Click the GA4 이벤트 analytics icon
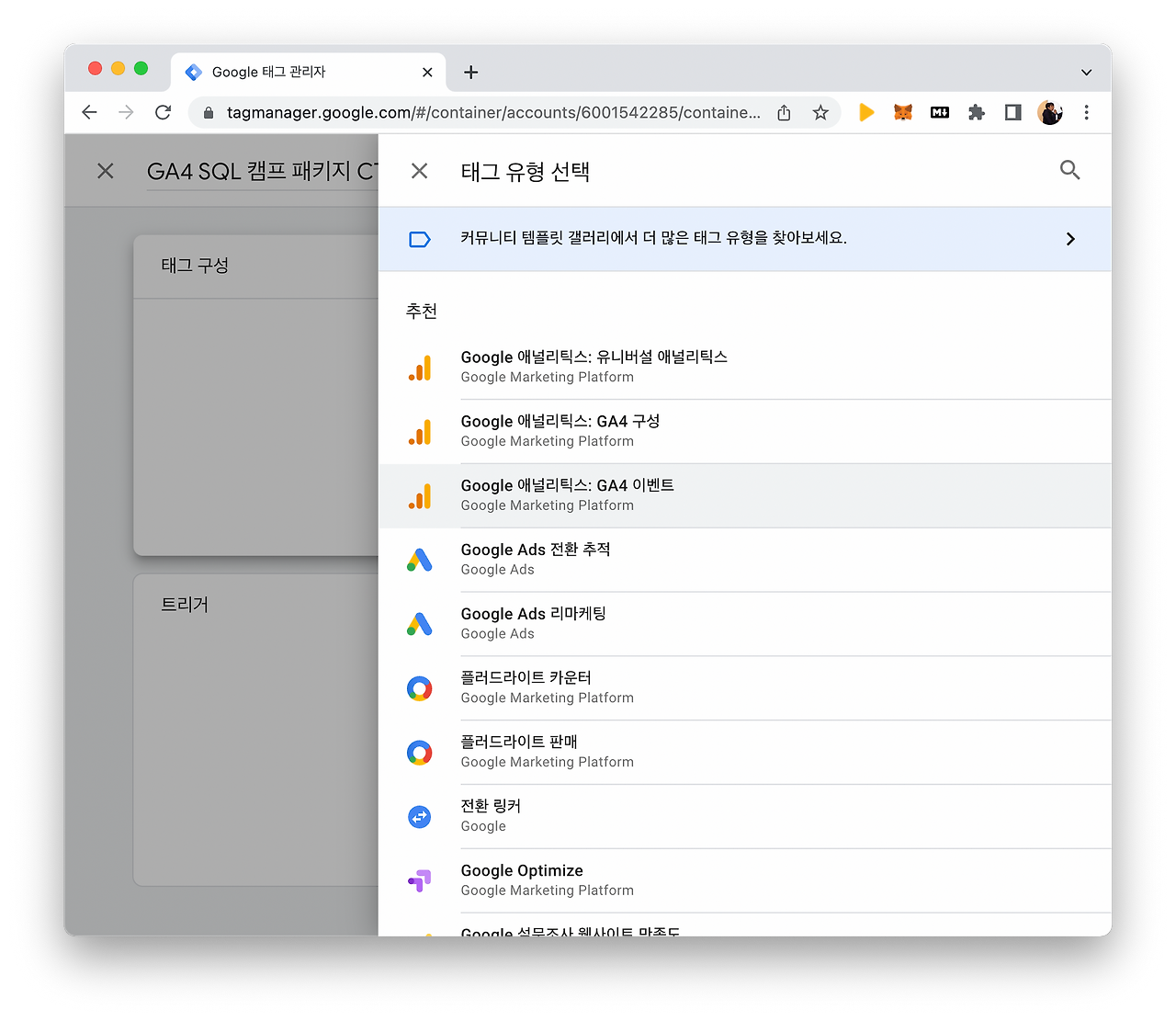 point(420,496)
